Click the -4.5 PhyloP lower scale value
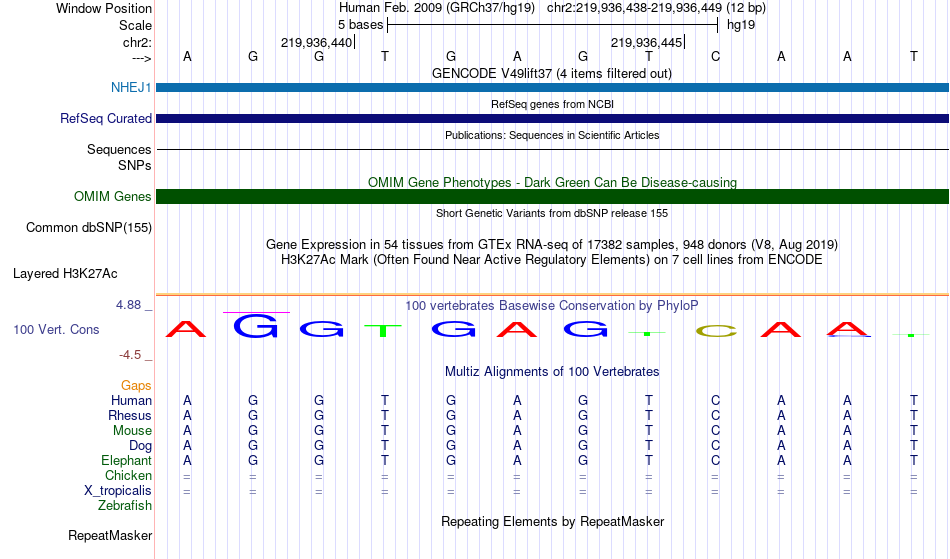Image resolution: width=950 pixels, height=559 pixels. click(130, 354)
